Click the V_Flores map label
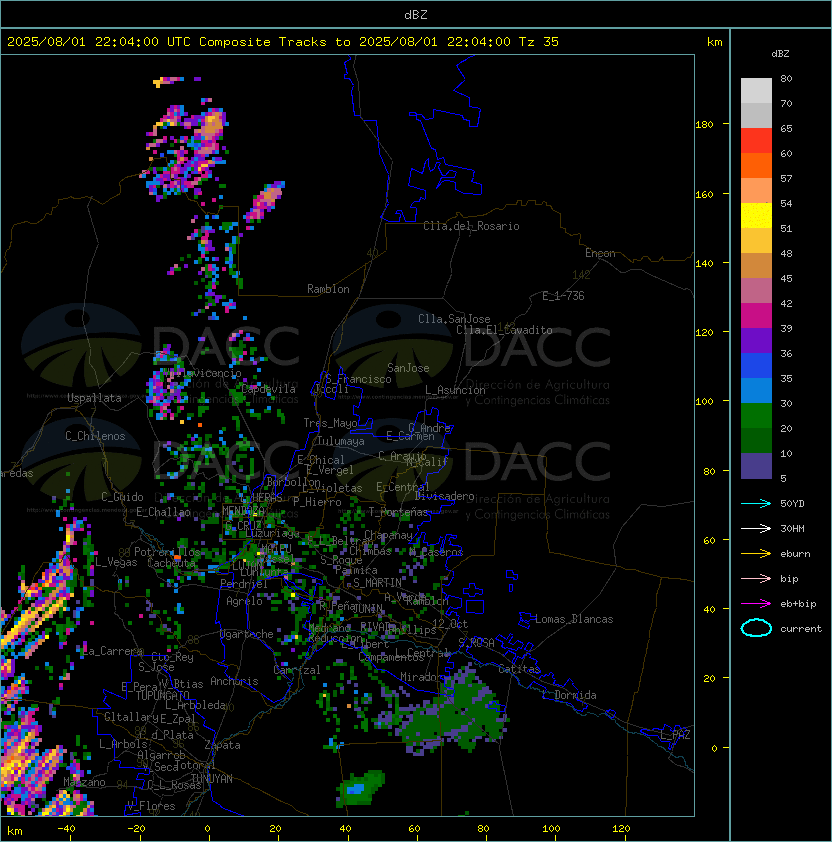The width and height of the screenshot is (832, 842). click(x=151, y=806)
